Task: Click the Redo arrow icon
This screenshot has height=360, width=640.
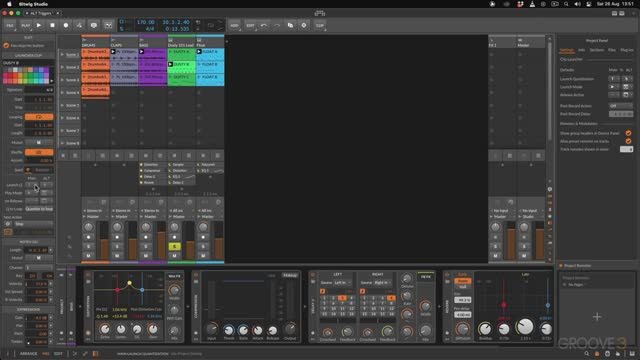Action: (x=277, y=25)
